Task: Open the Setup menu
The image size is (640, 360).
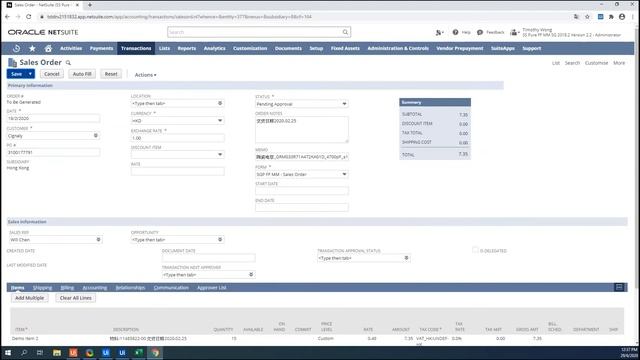Action: pos(316,48)
